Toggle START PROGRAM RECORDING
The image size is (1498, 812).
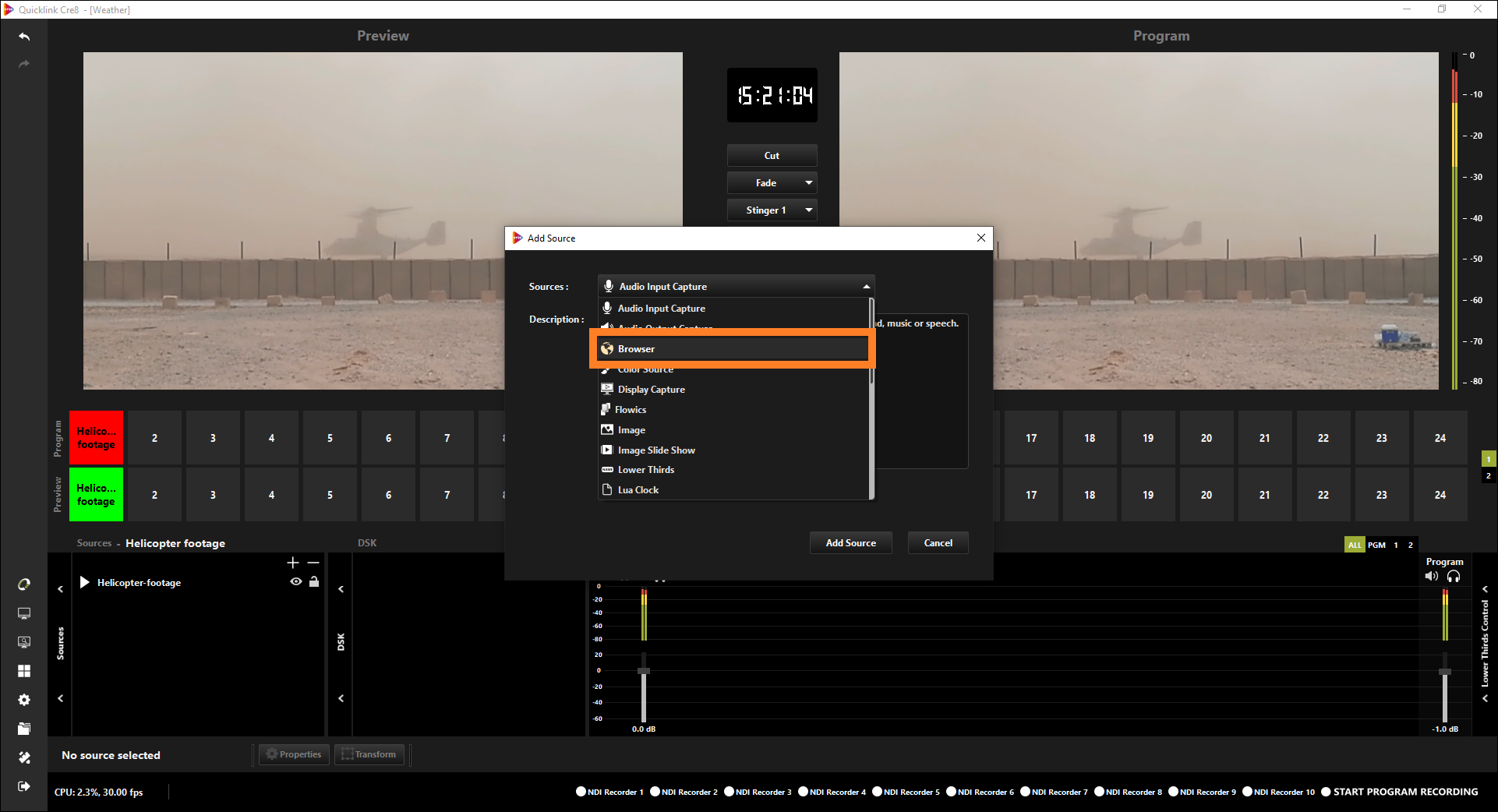point(1326,792)
